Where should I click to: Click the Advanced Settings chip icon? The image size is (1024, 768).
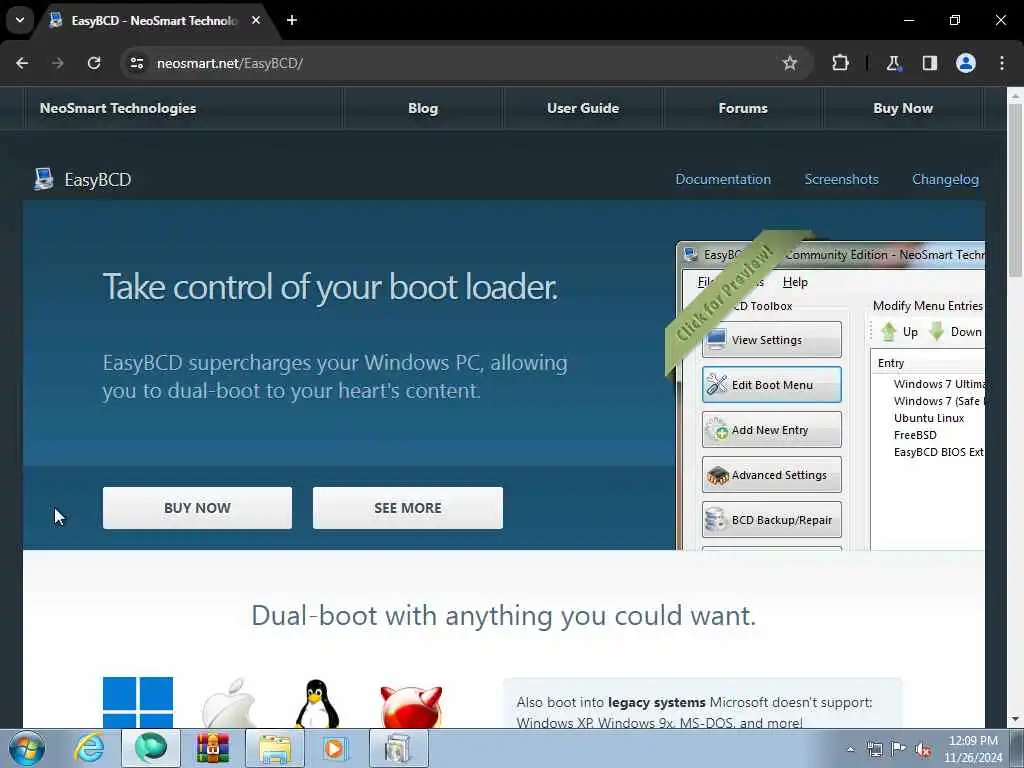coord(717,475)
